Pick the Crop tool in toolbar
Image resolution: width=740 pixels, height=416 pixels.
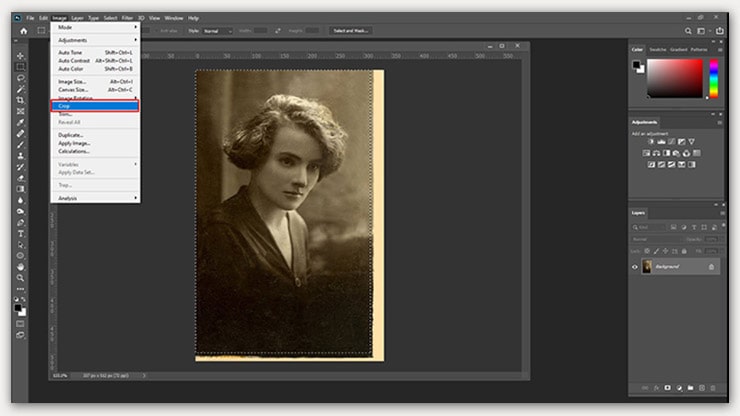[20, 99]
